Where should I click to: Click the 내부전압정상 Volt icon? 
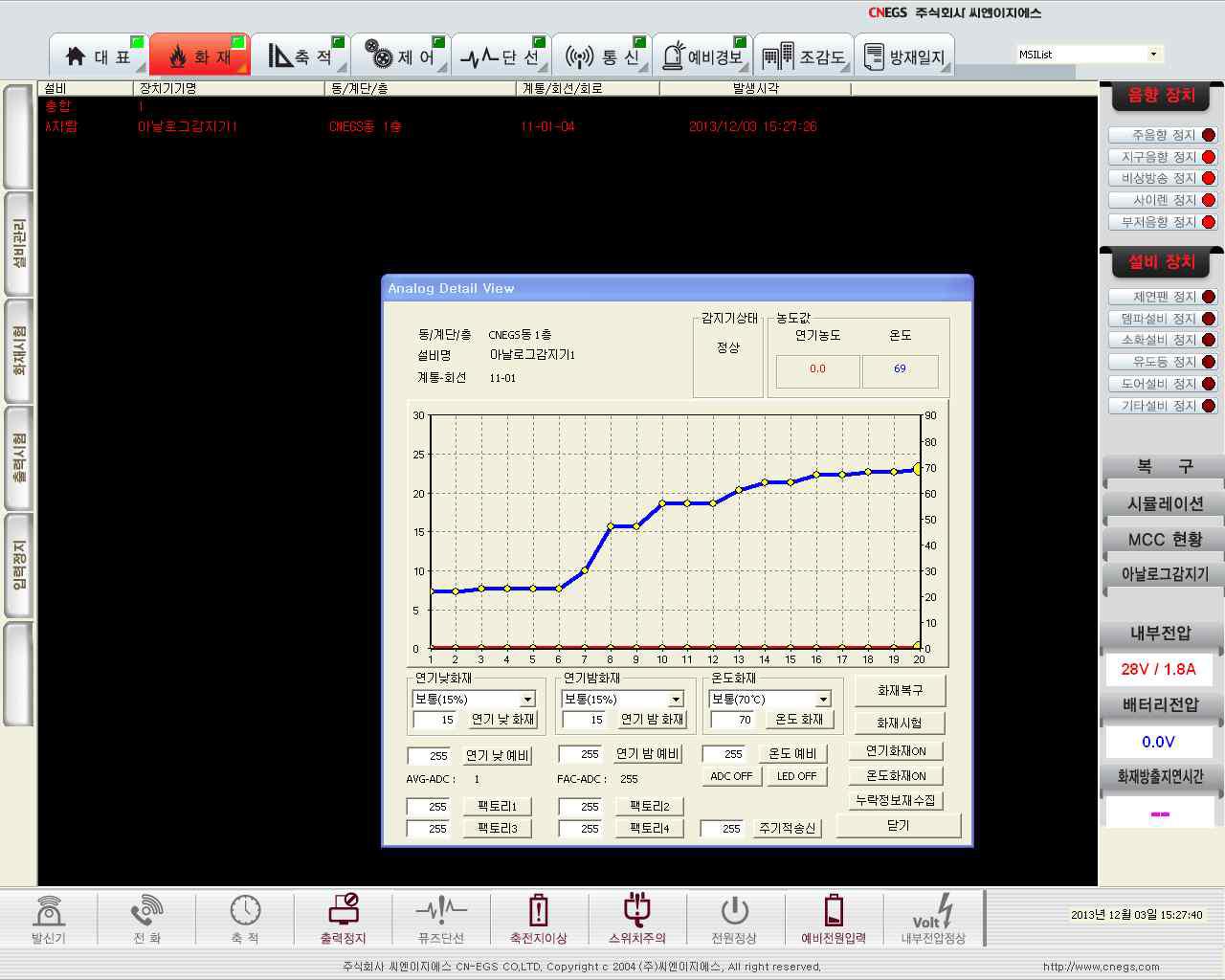(x=933, y=911)
